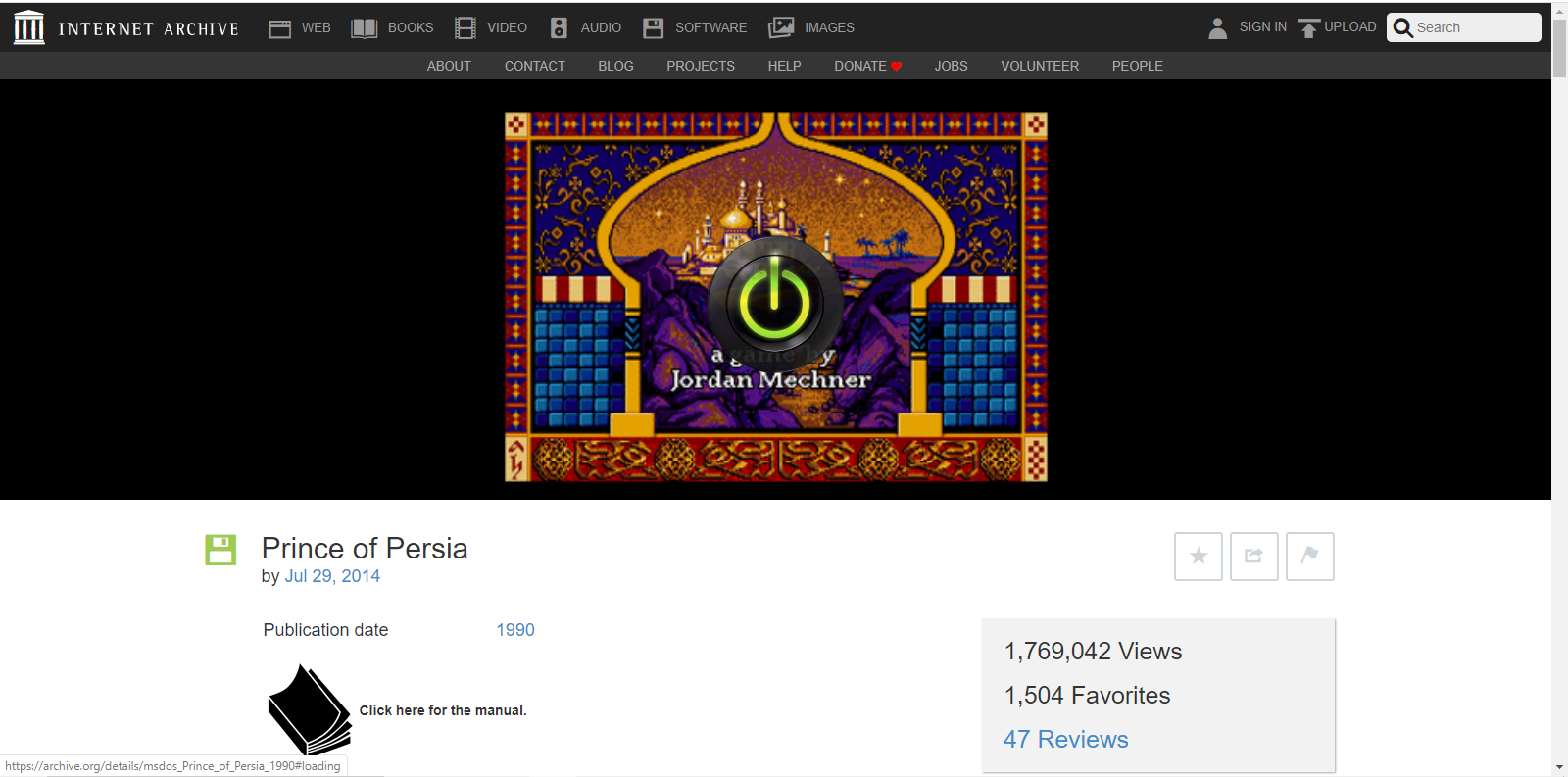Click the Publication date label
Image resolution: width=1568 pixels, height=777 pixels.
point(325,630)
